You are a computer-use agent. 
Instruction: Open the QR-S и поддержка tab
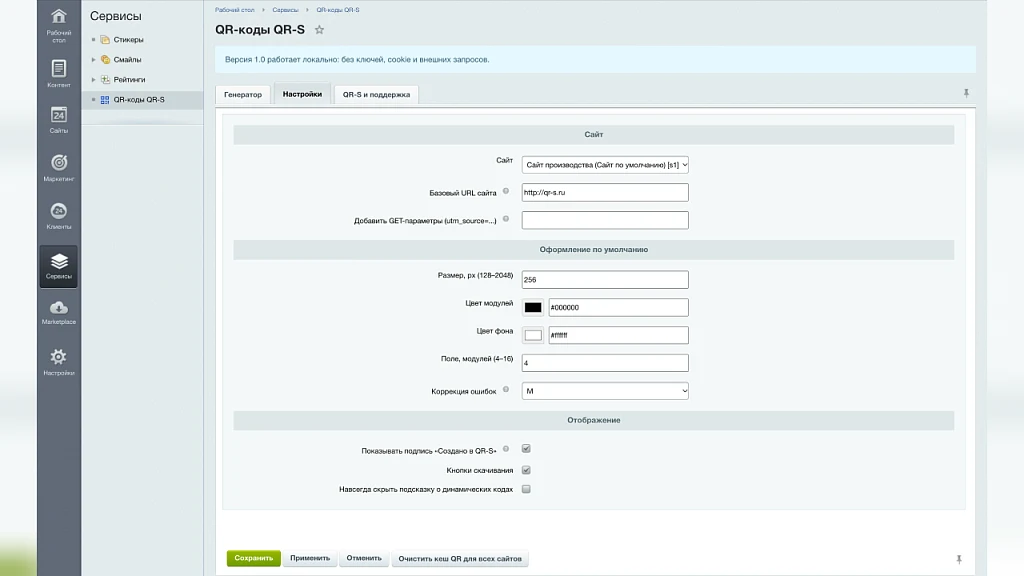pyautogui.click(x=376, y=94)
